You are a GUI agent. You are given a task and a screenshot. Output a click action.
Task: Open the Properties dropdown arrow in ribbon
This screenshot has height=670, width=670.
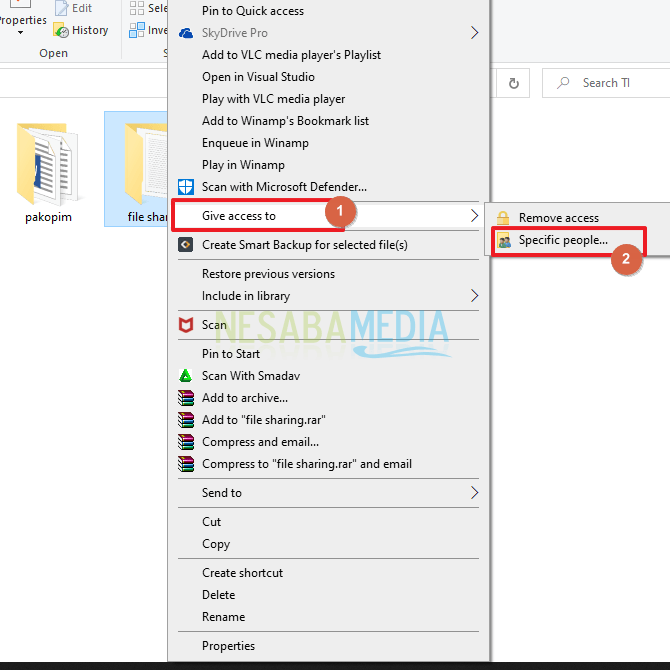20,33
